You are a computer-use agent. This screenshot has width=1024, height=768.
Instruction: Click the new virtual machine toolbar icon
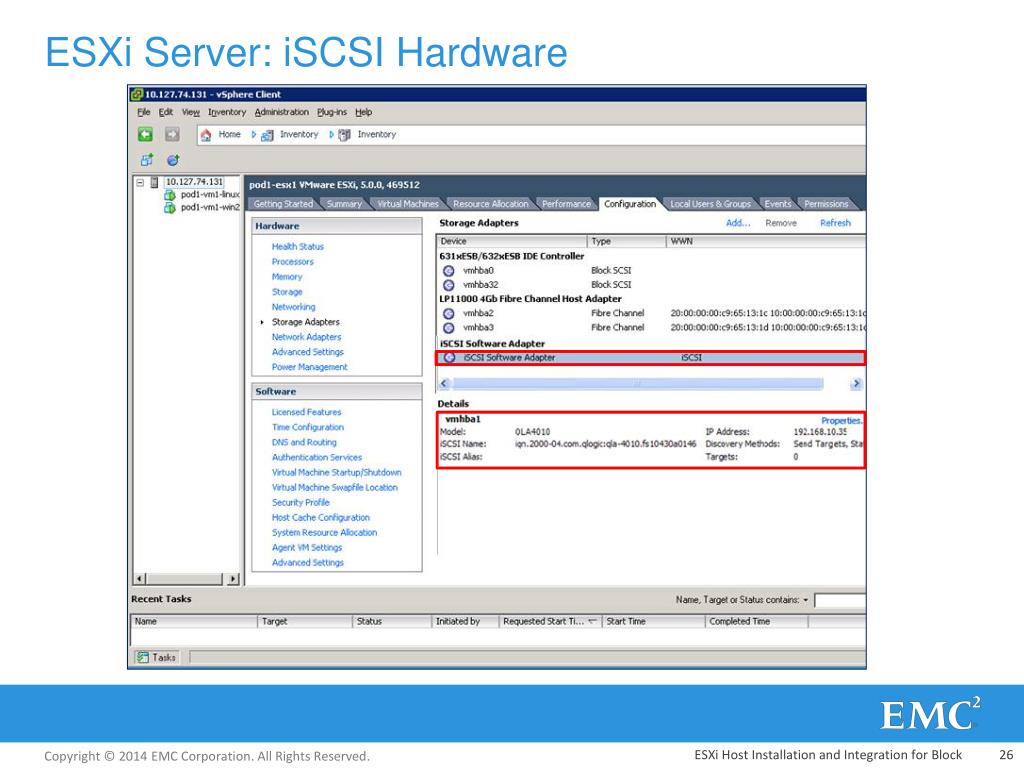pyautogui.click(x=146, y=160)
